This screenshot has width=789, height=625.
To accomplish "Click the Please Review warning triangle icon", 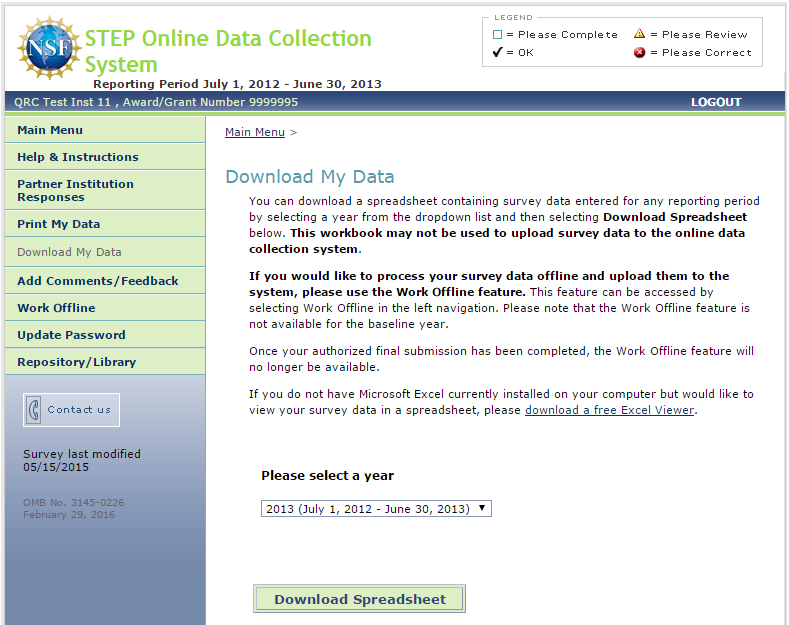I will pyautogui.click(x=639, y=34).
